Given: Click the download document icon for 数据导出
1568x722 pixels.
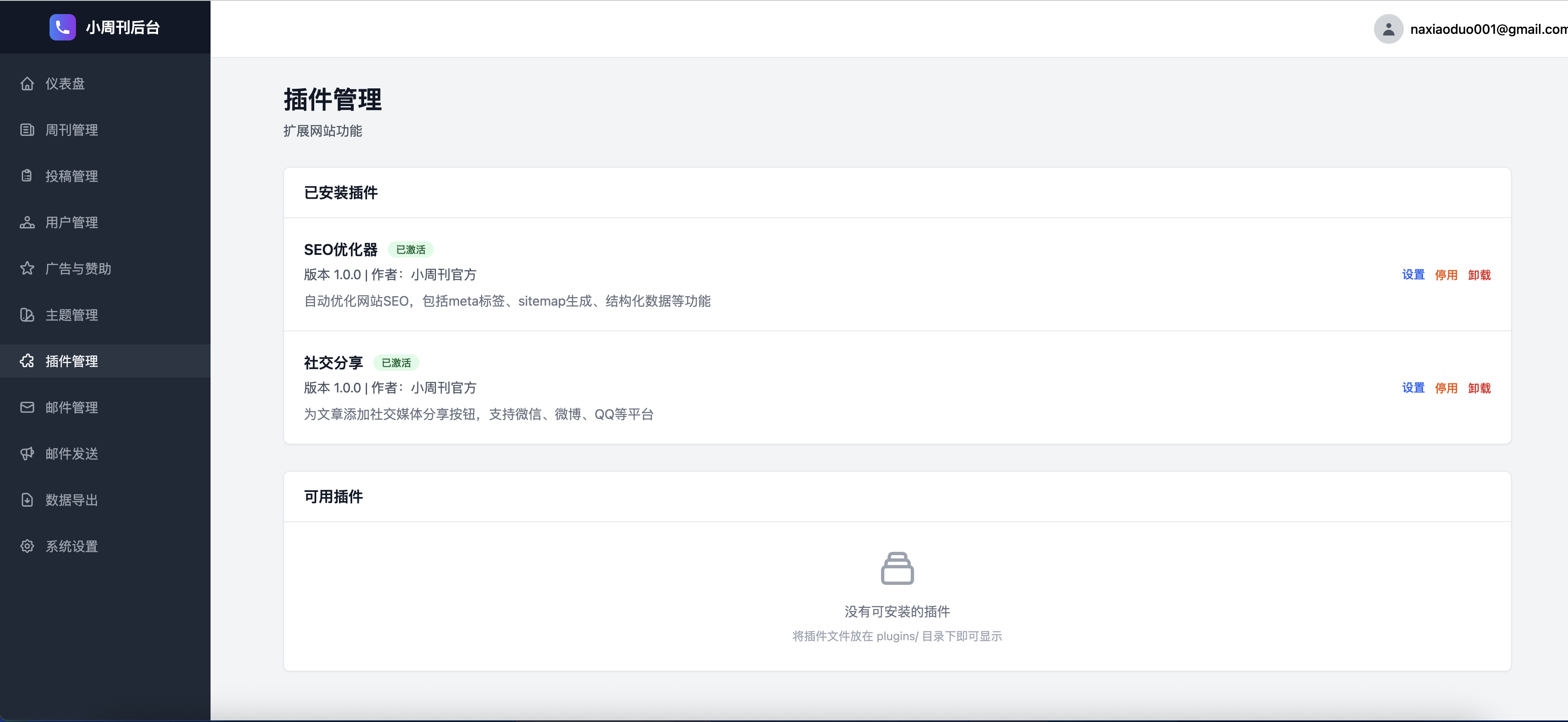Looking at the screenshot, I should coord(27,500).
